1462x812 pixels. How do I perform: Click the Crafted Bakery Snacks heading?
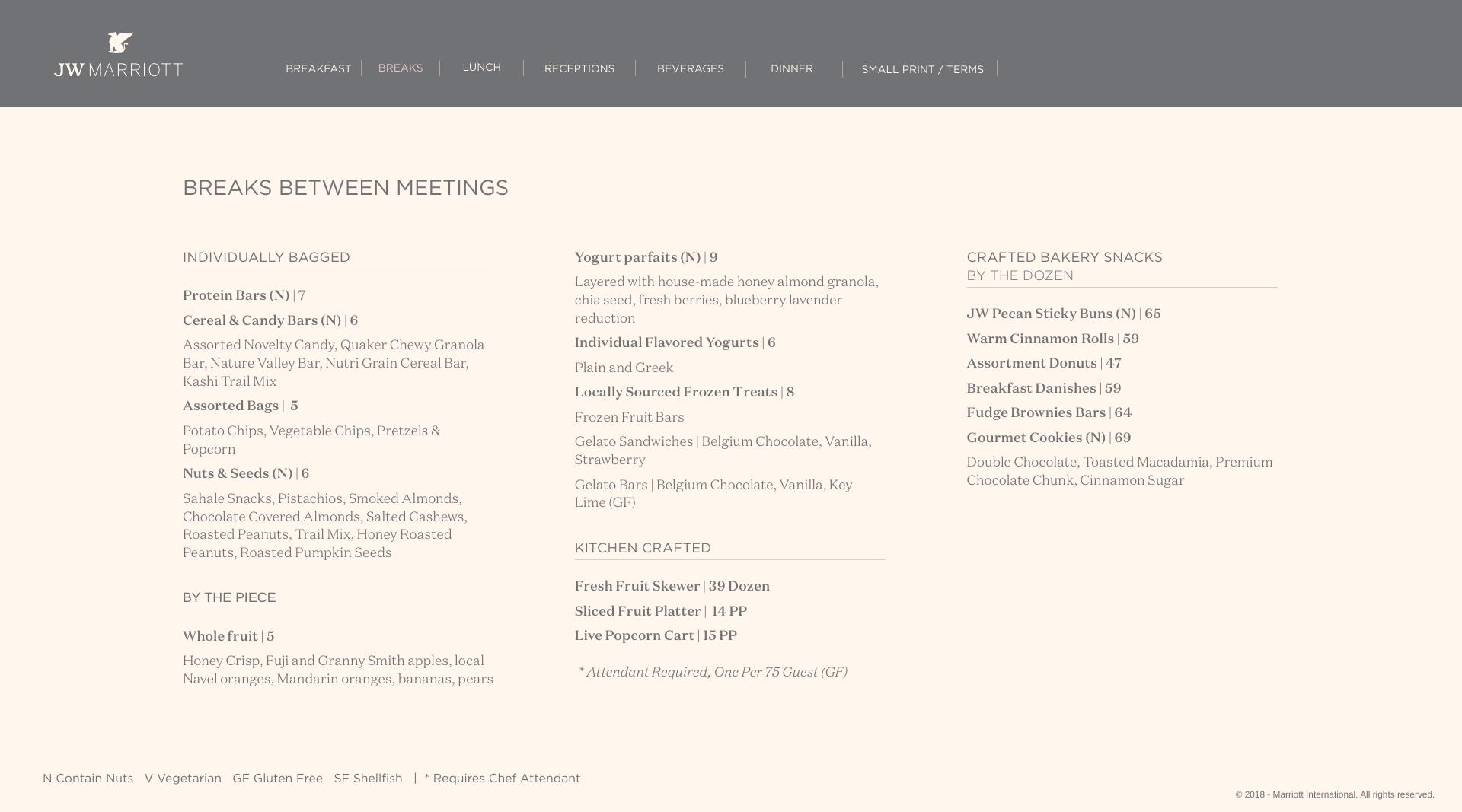click(1064, 257)
